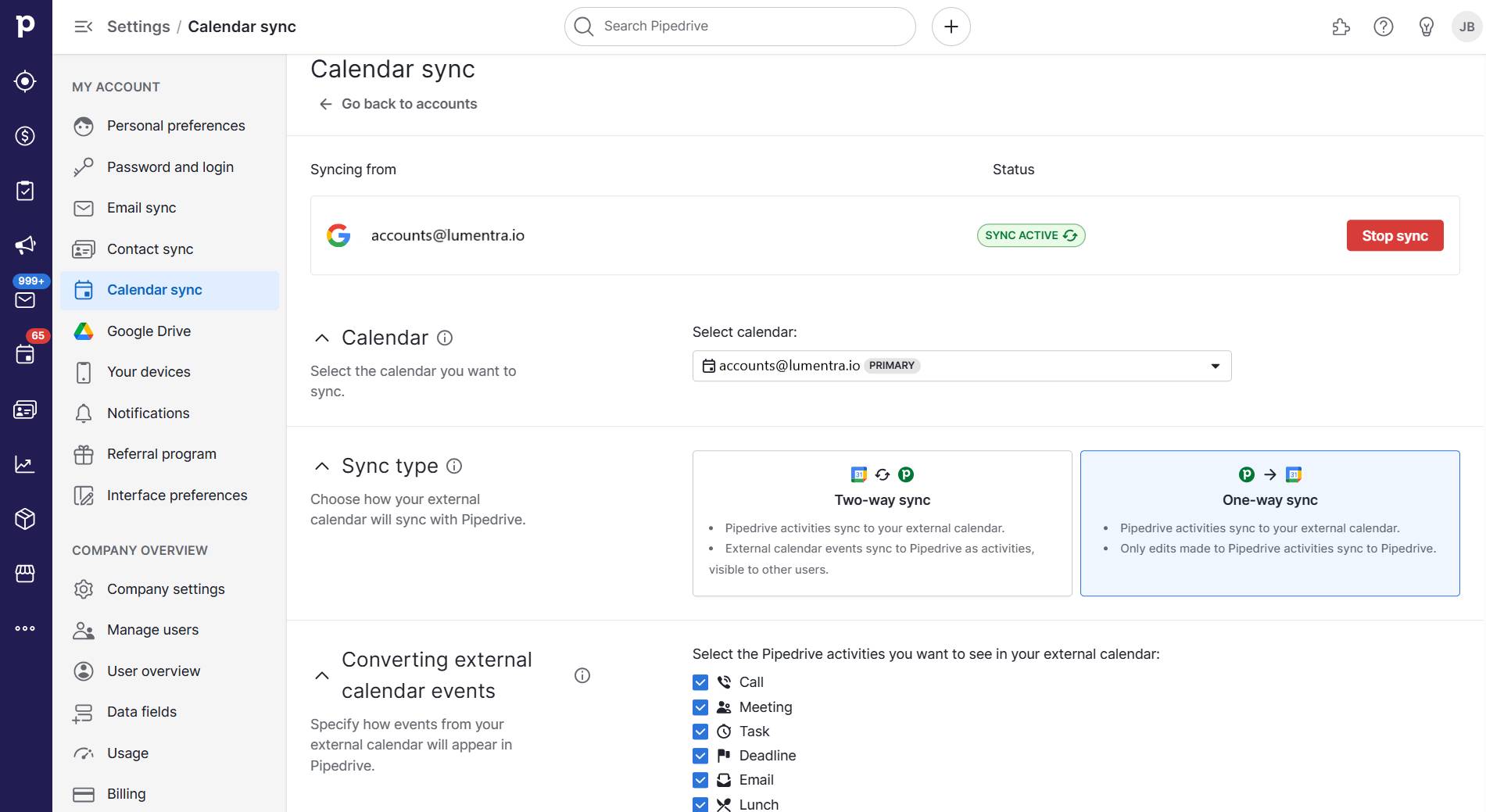Click the quick add plus button

(x=951, y=26)
